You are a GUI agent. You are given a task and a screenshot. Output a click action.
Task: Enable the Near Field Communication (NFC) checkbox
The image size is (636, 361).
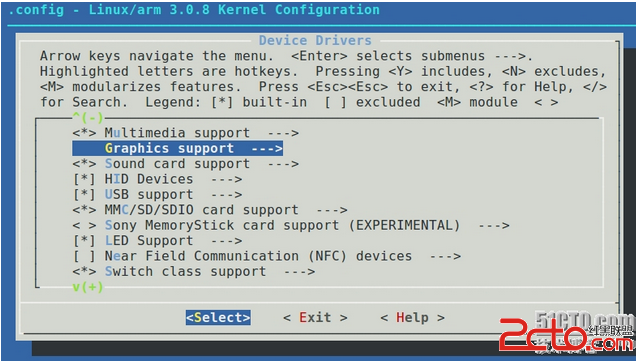(84, 256)
